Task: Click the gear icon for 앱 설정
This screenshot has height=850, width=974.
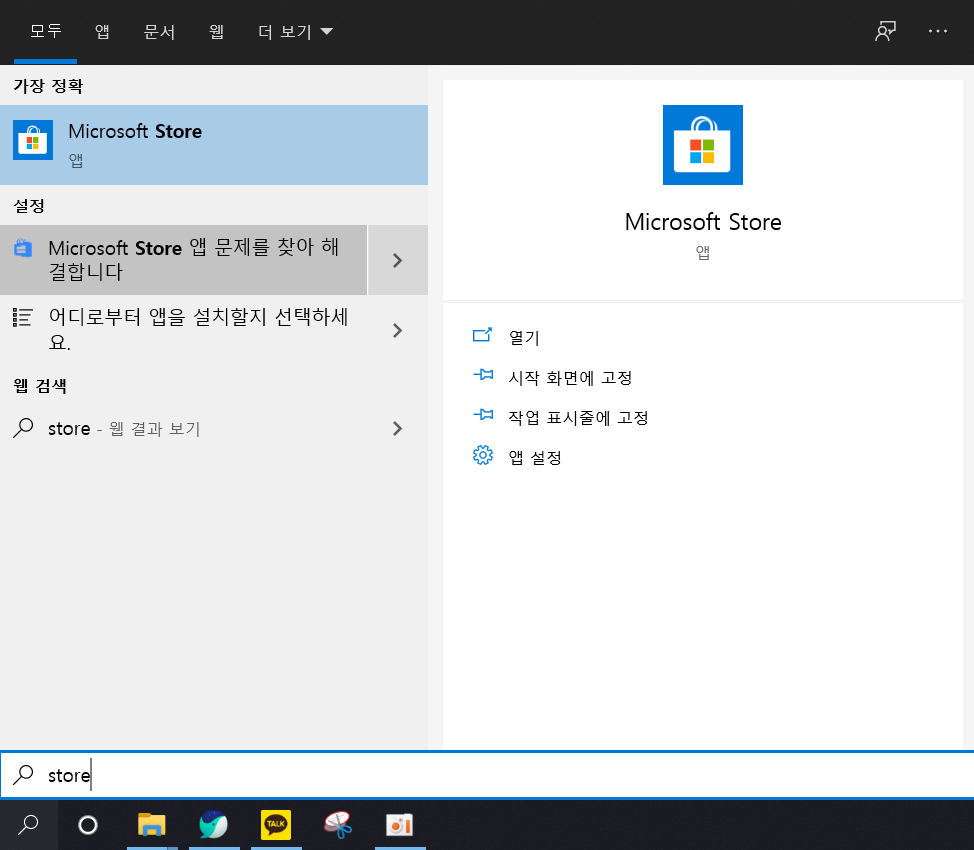Action: click(483, 455)
